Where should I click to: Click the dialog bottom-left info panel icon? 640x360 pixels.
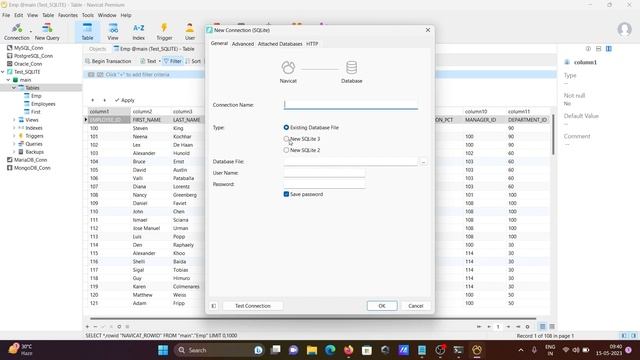[213, 306]
